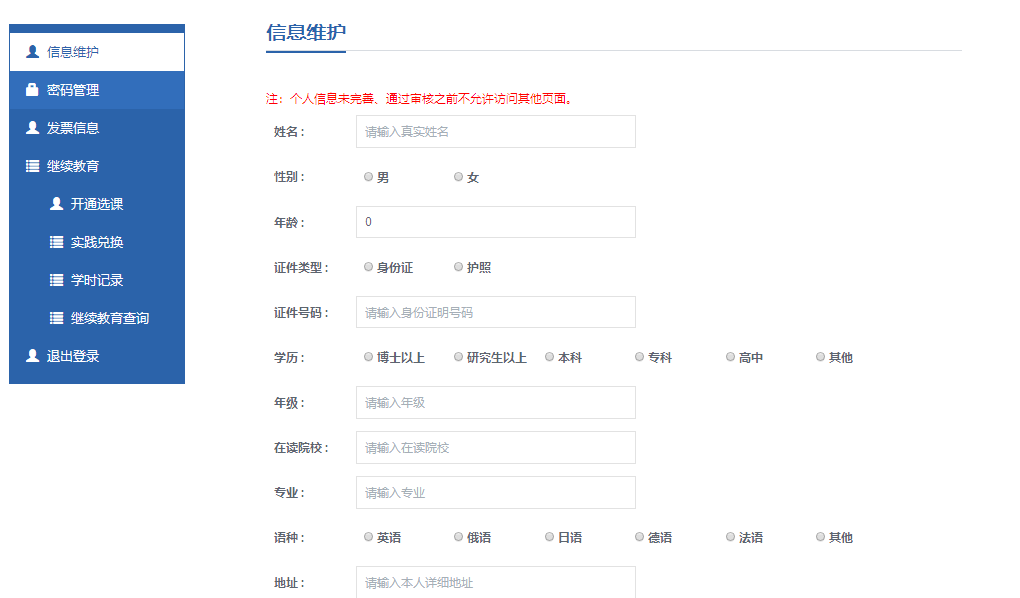Select 本科 education level
The height and width of the screenshot is (598, 1020).
(x=550, y=357)
